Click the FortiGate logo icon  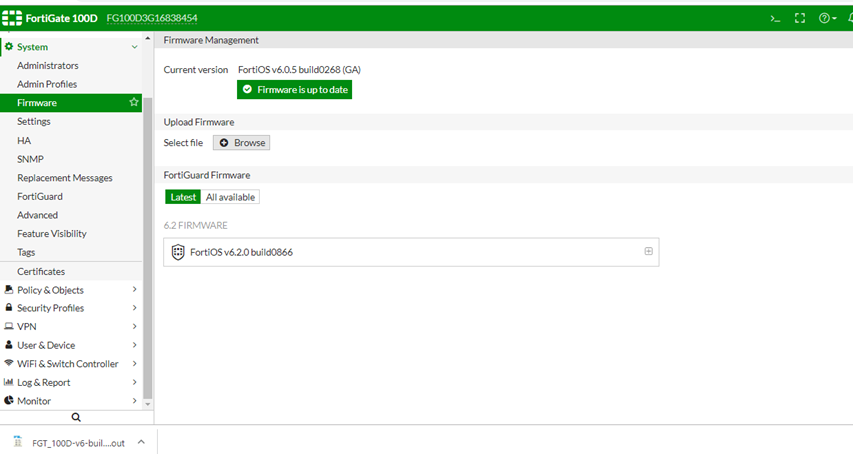tap(18, 18)
